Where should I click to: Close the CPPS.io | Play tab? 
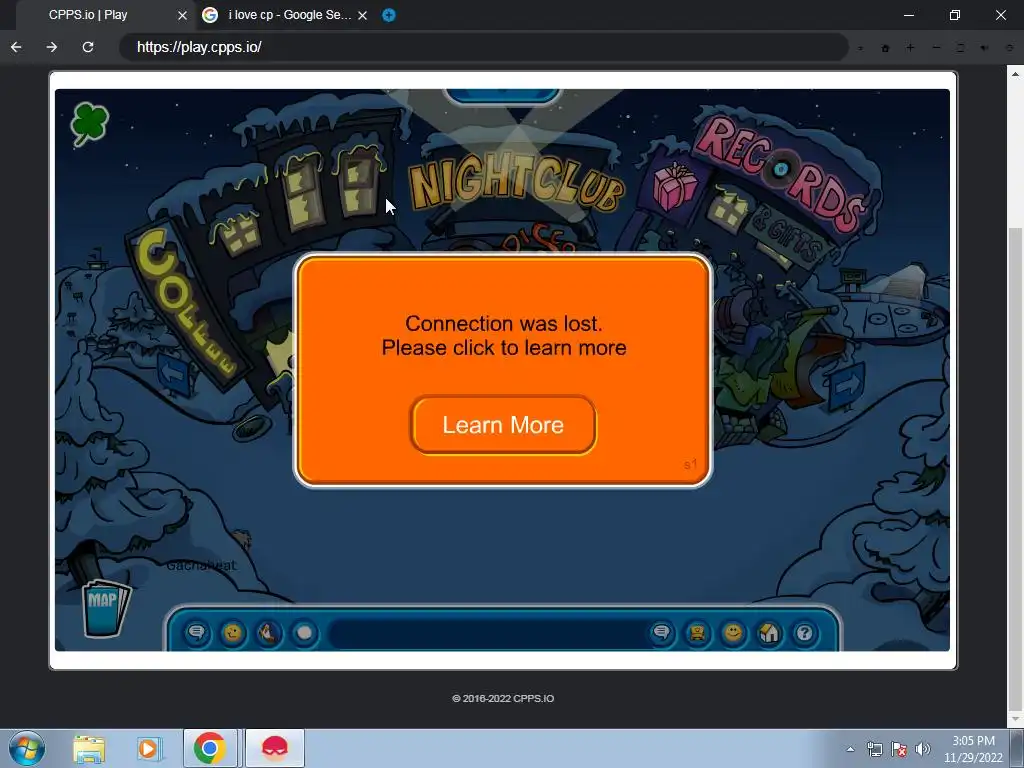(182, 15)
